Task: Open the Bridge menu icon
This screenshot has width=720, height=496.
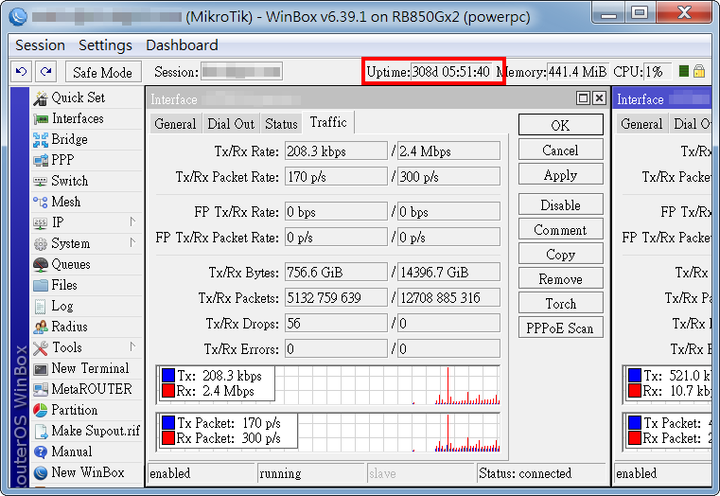Action: (40, 140)
